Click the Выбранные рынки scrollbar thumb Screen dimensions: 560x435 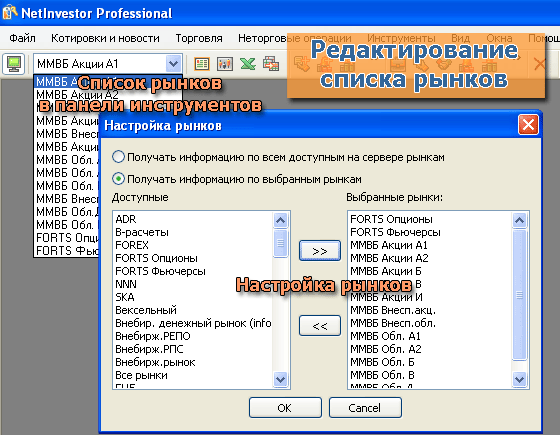[519, 295]
